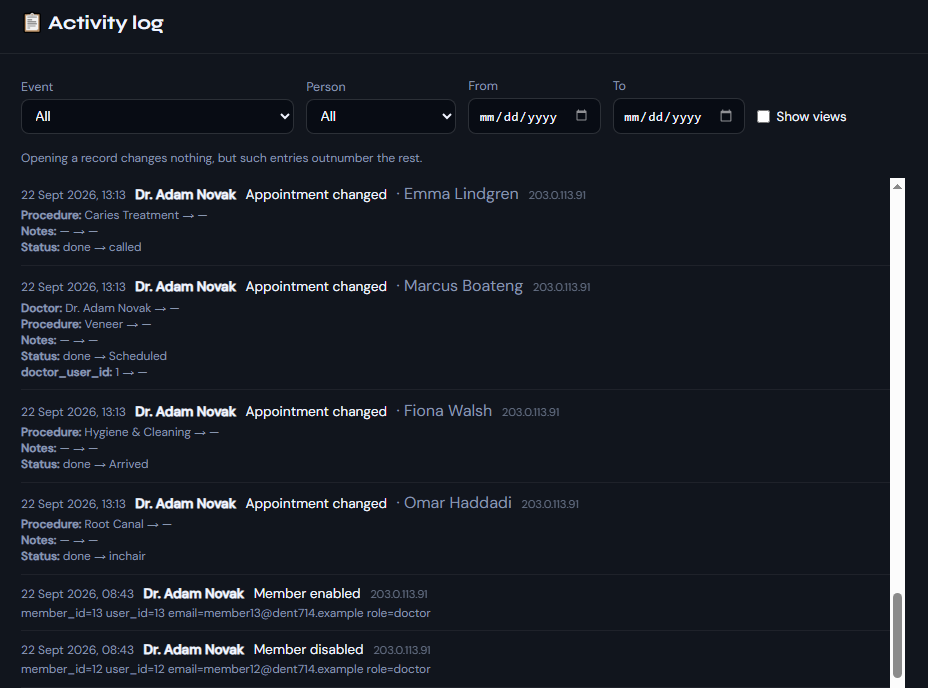Open the To date calendar picker icon
928x688 pixels.
pos(726,115)
